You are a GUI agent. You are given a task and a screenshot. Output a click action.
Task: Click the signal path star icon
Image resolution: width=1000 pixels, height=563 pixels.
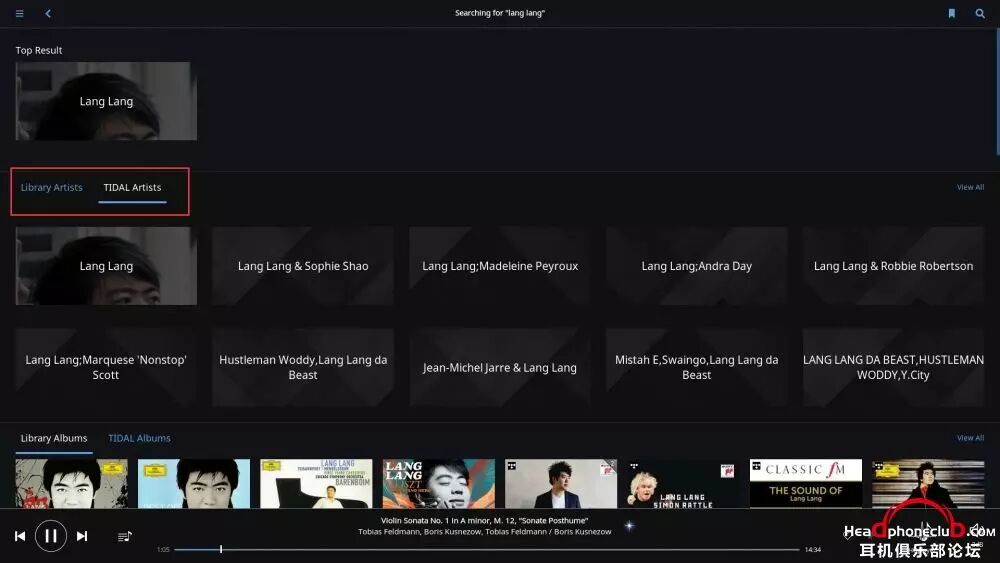(x=629, y=526)
